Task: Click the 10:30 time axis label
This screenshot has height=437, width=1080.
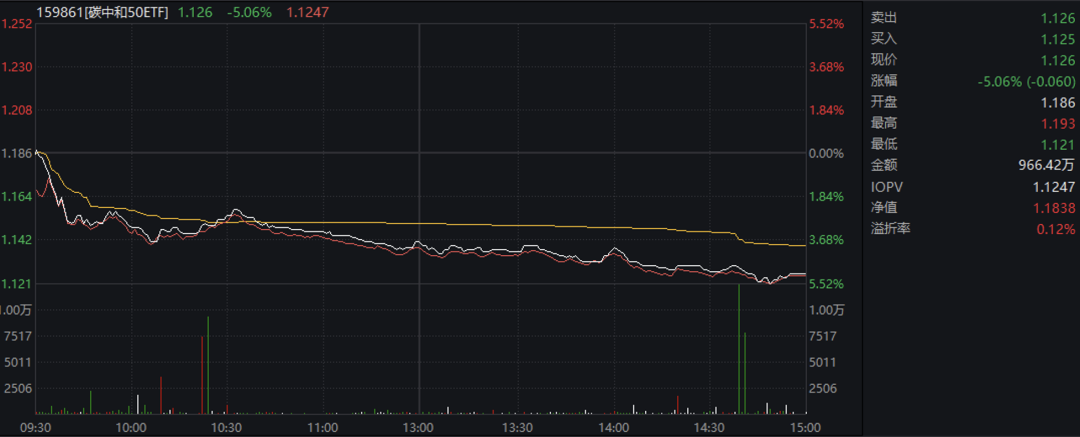Action: click(227, 427)
